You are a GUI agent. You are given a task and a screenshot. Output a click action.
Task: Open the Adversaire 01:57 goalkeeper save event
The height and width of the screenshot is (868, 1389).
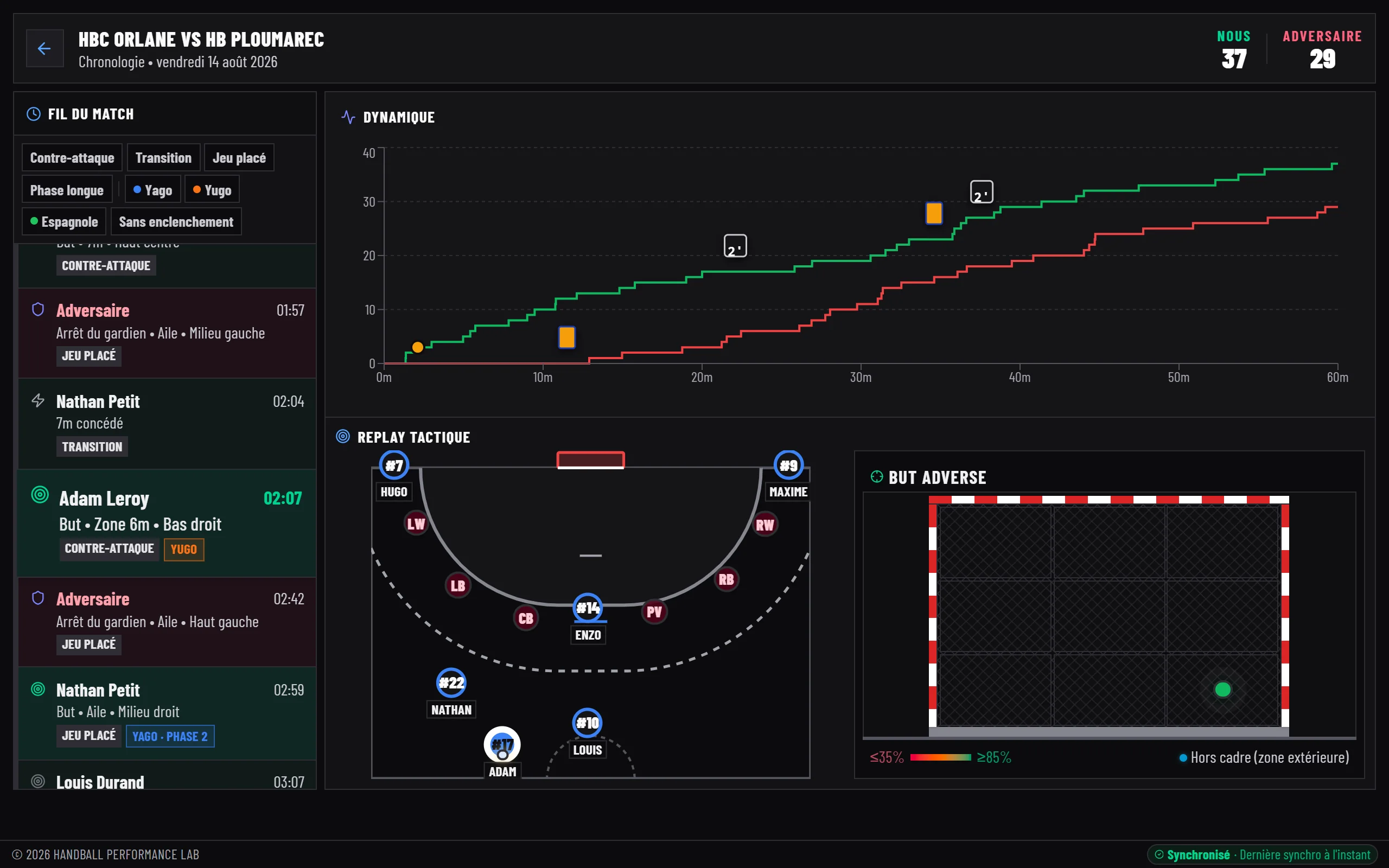tap(167, 333)
